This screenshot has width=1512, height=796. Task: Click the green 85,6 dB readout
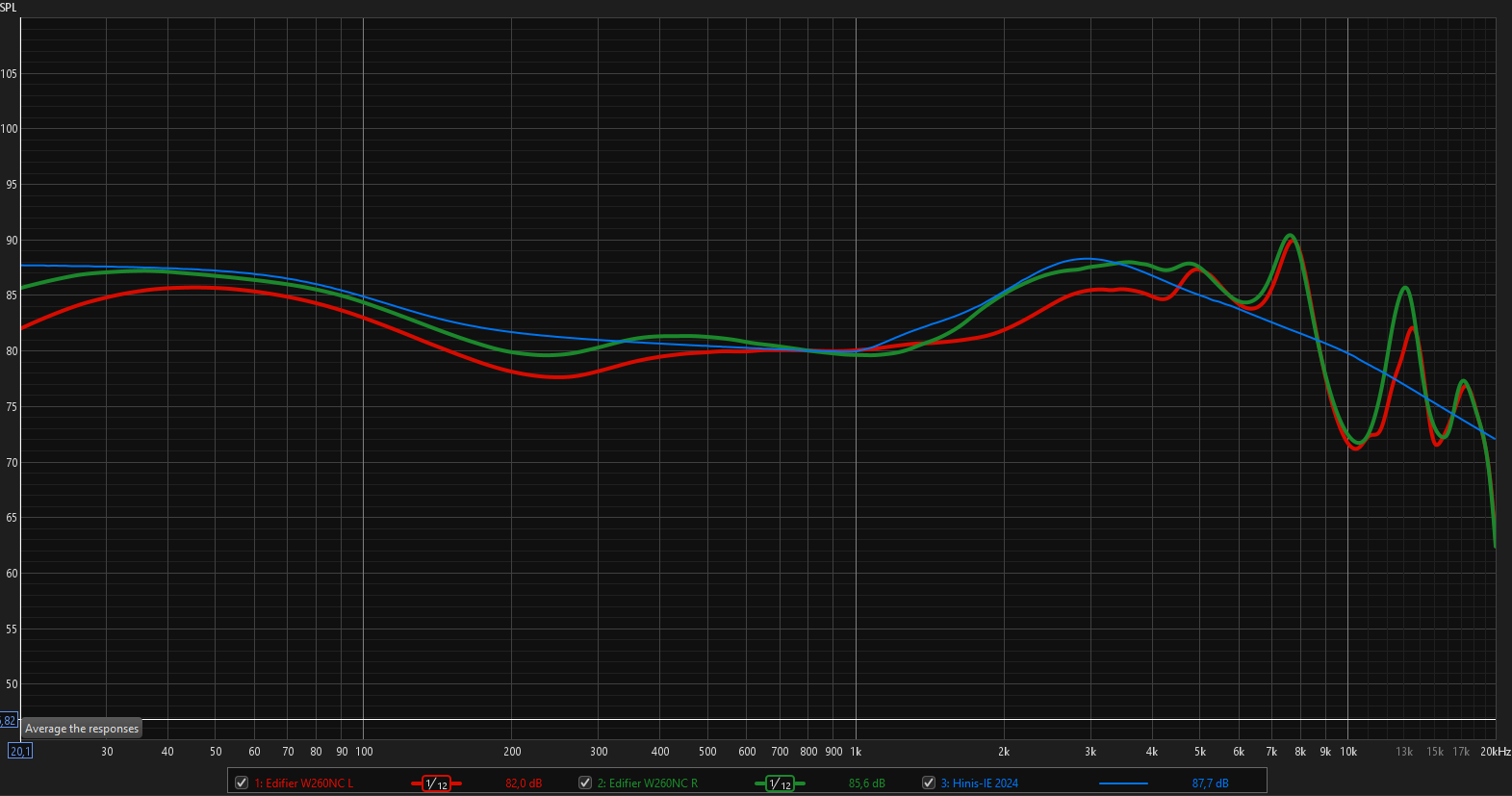(866, 783)
